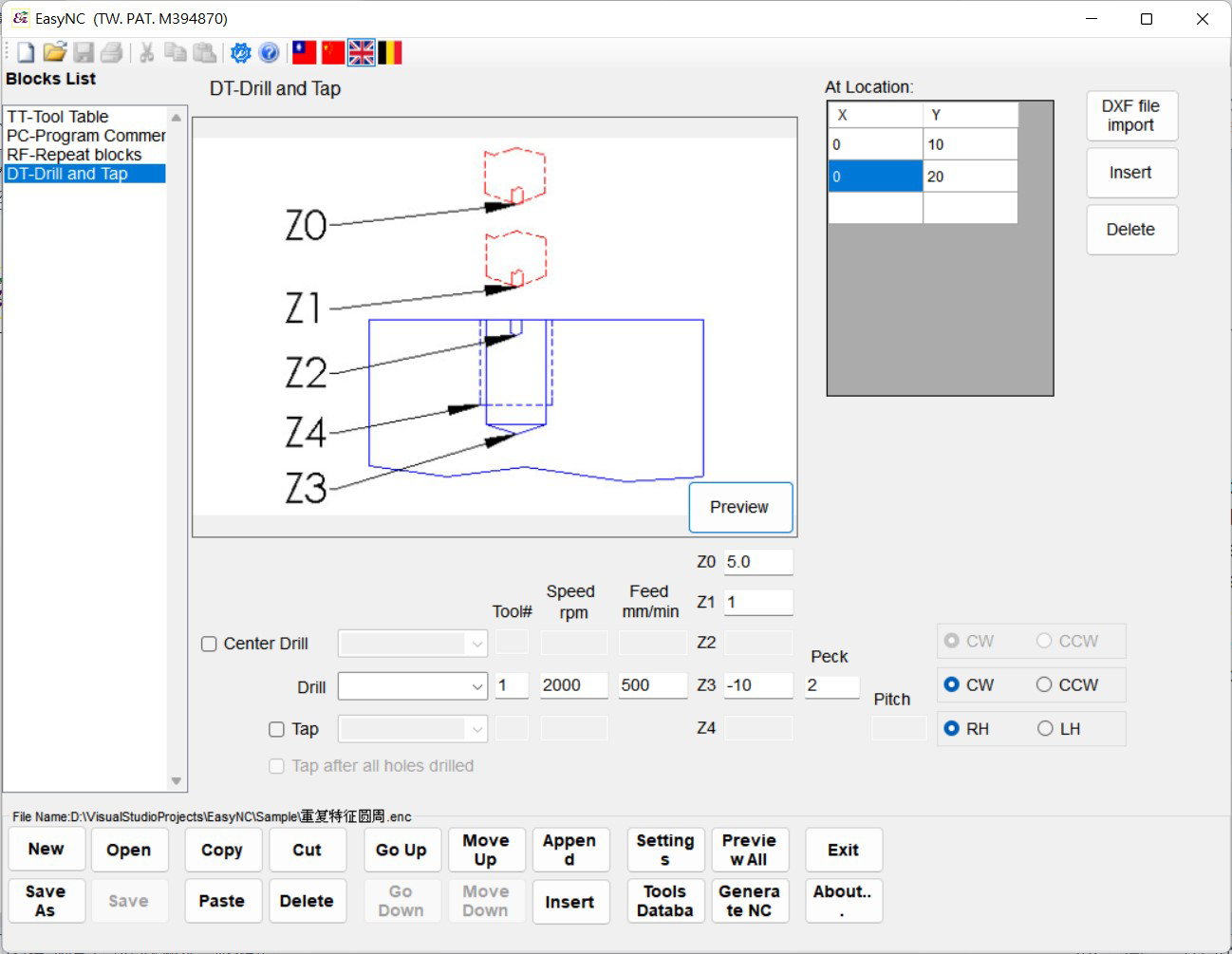Switch language with the China flag icon
The image size is (1232, 954).
[332, 52]
